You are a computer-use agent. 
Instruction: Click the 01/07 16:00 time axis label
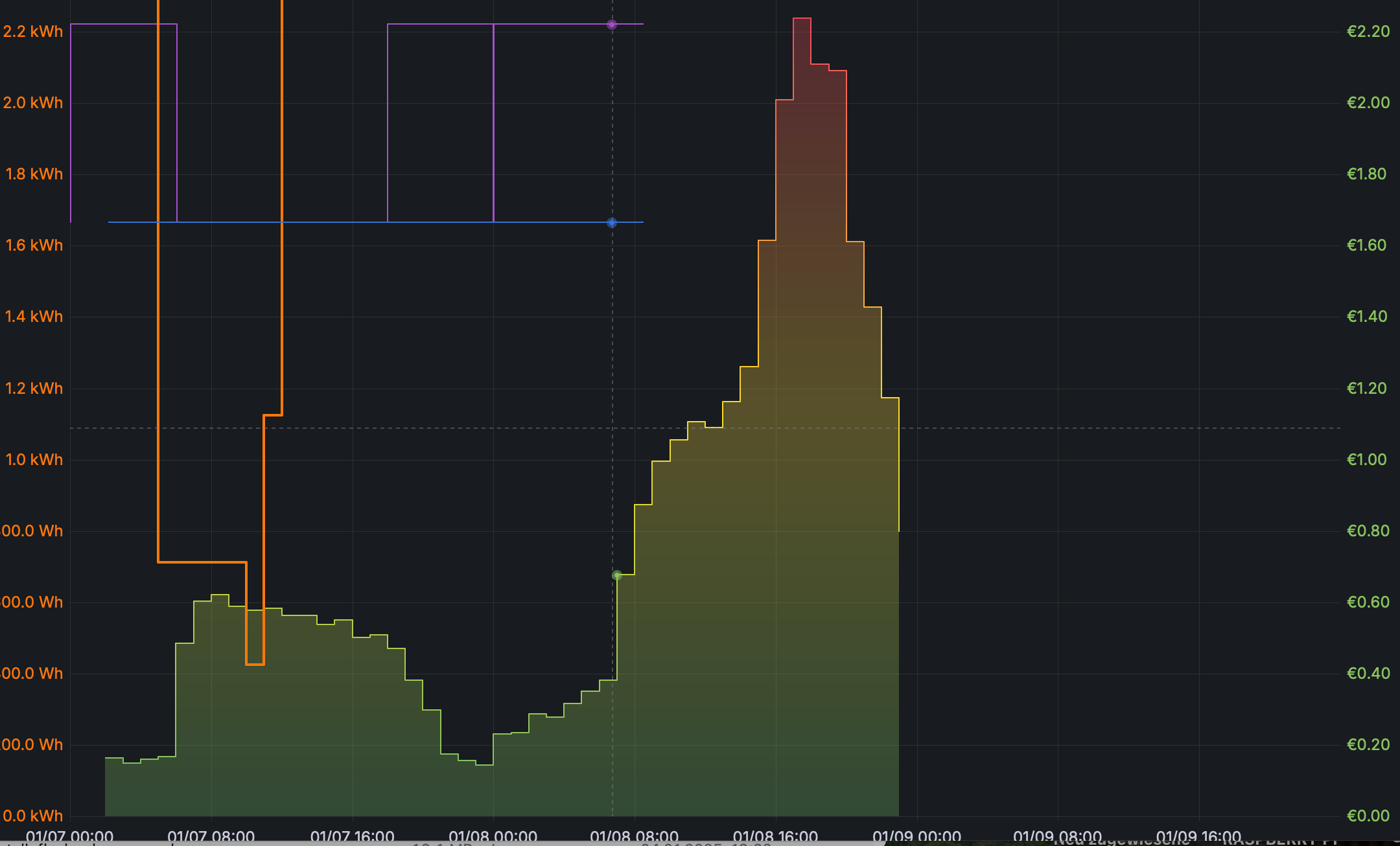(352, 836)
